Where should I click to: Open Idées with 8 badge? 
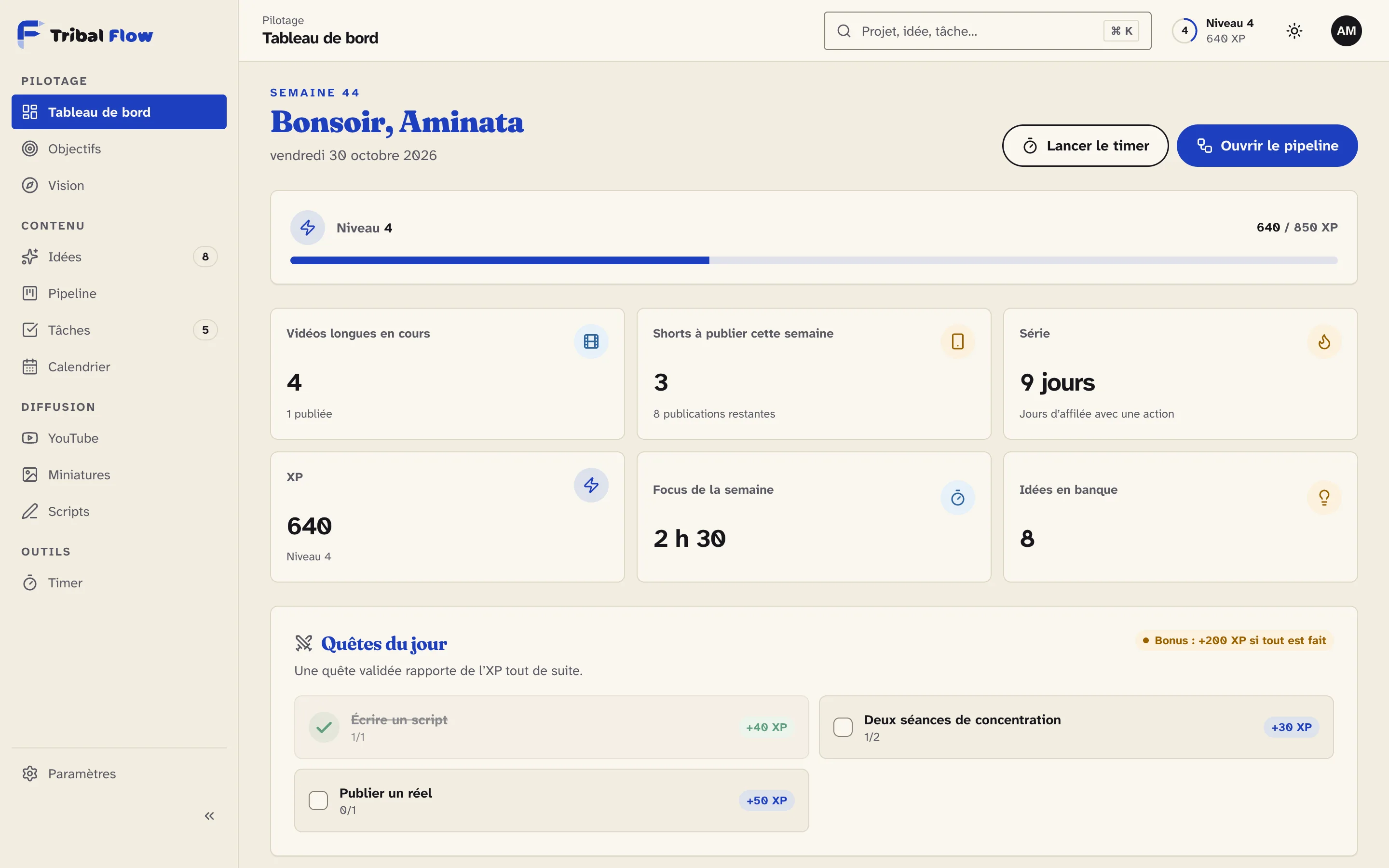(119, 257)
